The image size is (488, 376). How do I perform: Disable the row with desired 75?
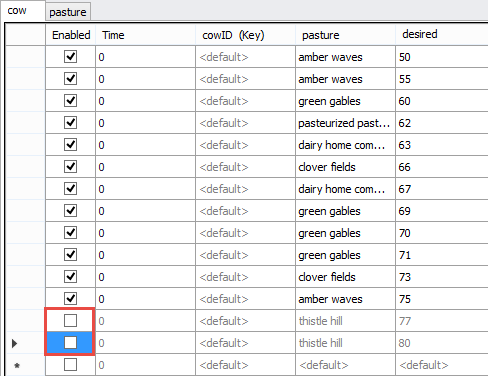[70, 299]
